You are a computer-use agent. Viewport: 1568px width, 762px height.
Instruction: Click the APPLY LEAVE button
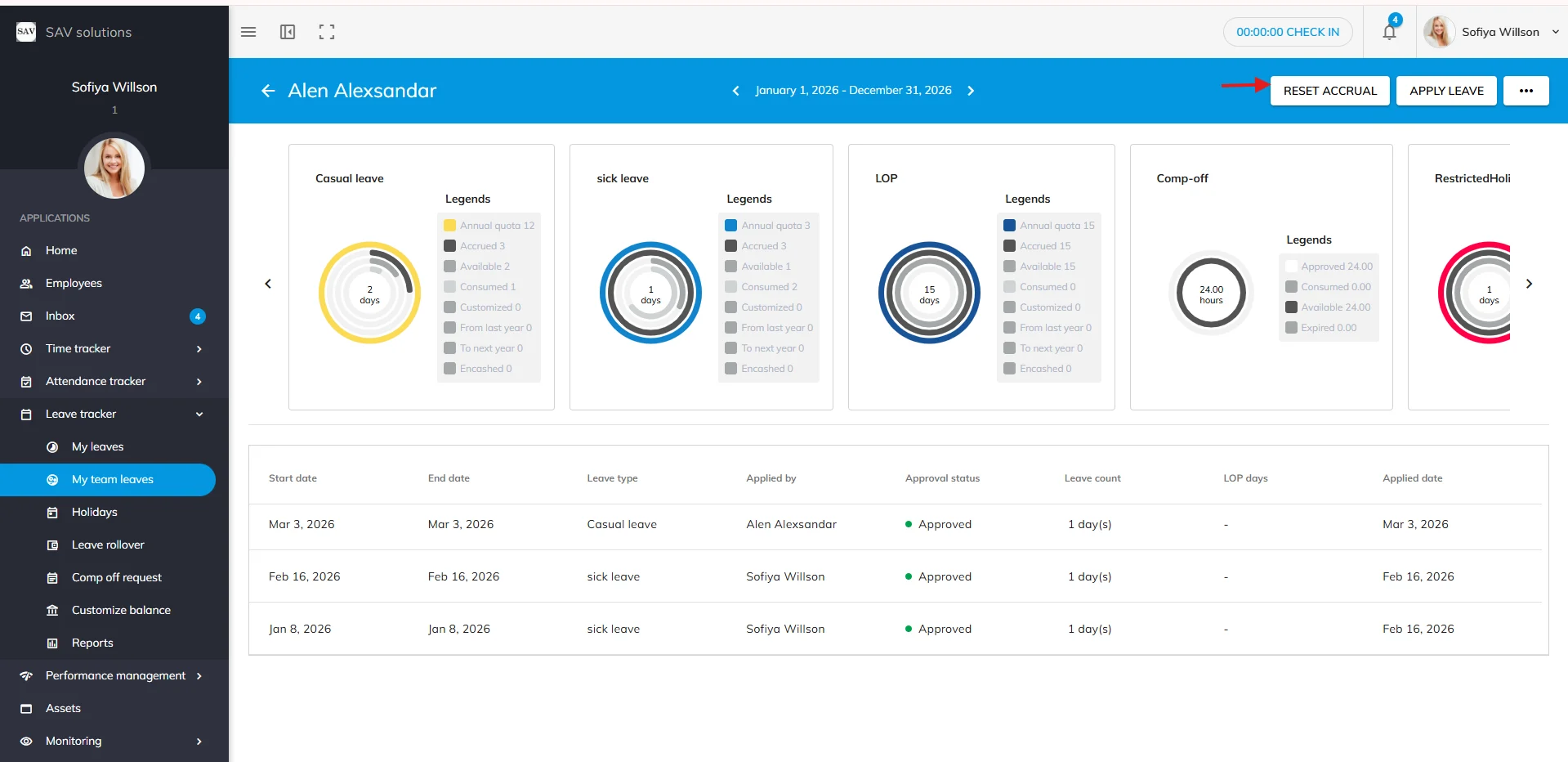point(1446,91)
